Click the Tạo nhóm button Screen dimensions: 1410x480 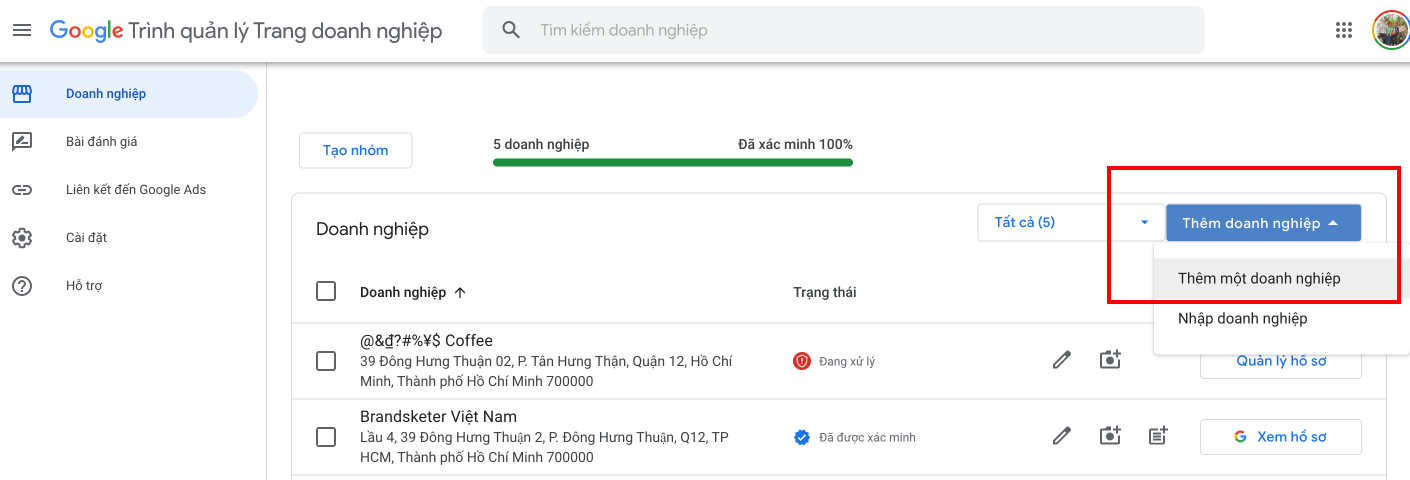(355, 150)
